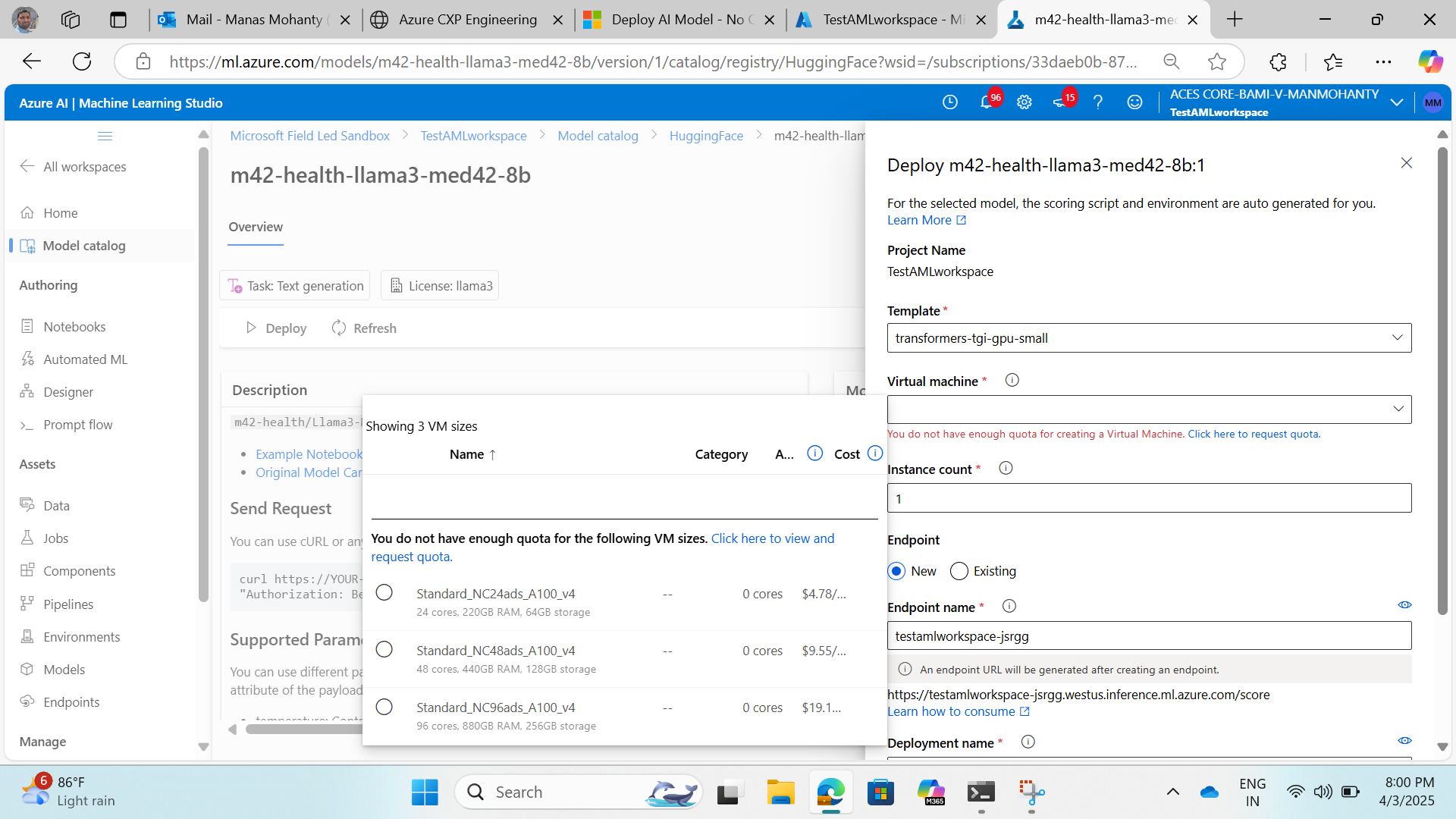Click the left navigation vertical scrollbar
This screenshot has height=819, width=1456.
[203, 375]
